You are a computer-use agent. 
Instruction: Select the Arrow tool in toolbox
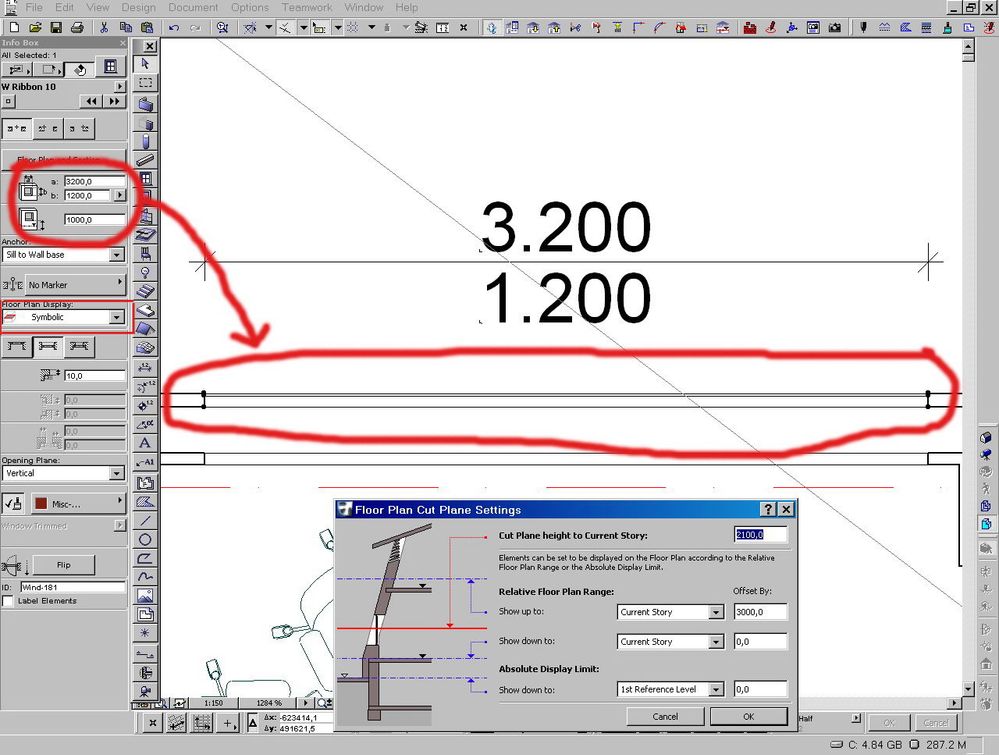pos(145,64)
